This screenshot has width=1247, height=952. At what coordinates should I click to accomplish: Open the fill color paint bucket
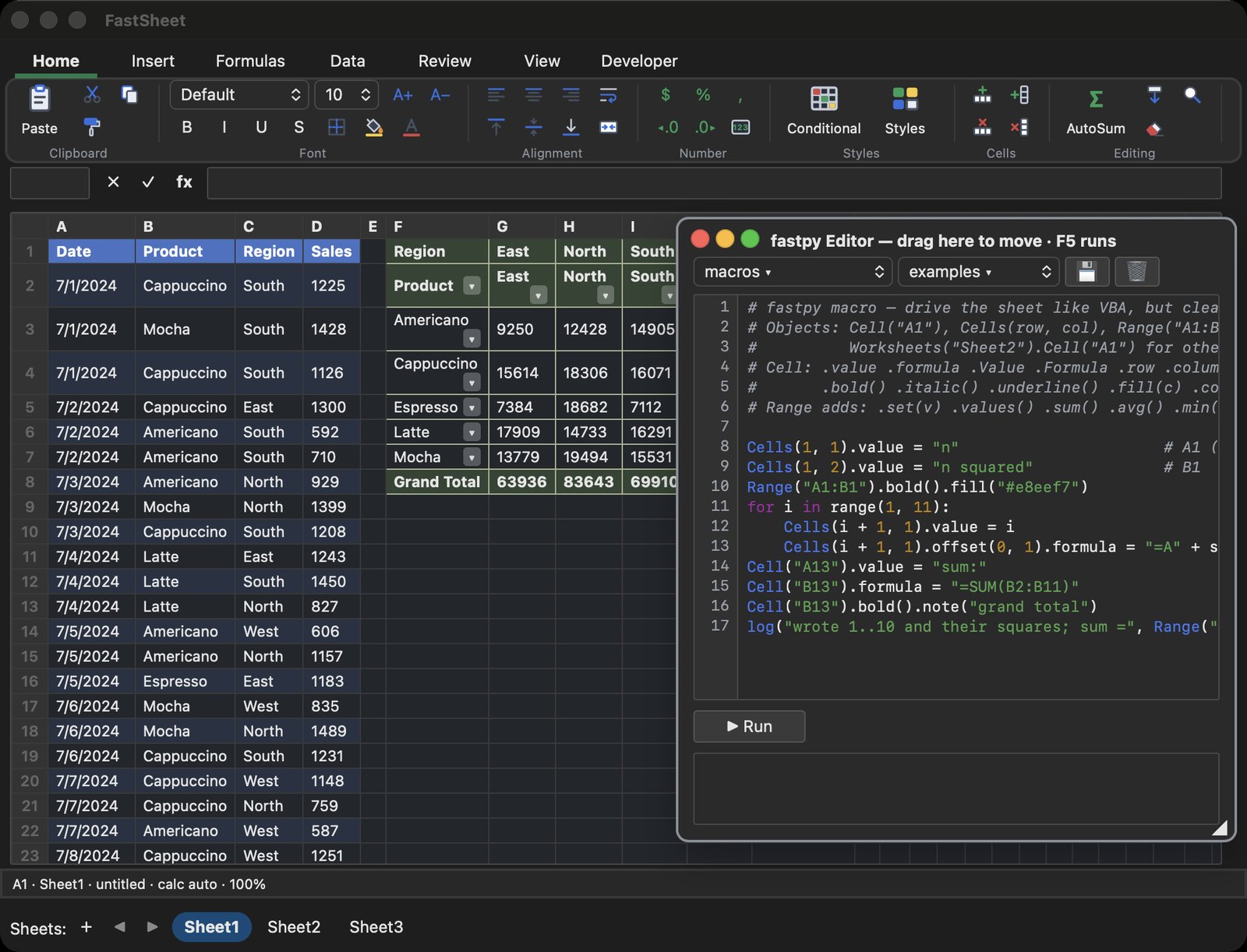pos(374,127)
